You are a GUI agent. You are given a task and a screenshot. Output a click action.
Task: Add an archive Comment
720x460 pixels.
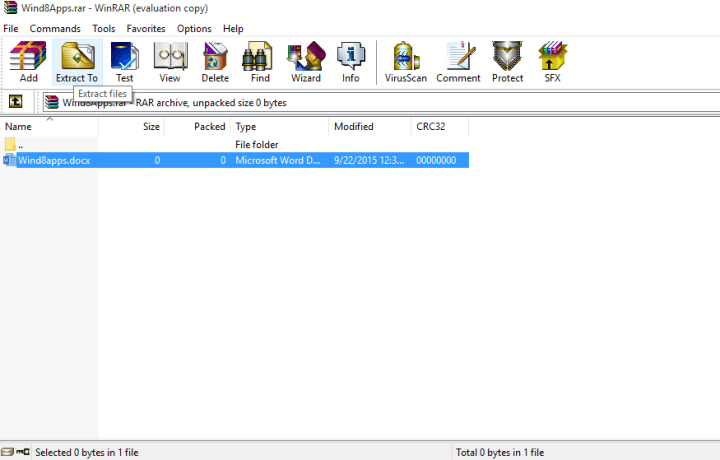pyautogui.click(x=458, y=62)
